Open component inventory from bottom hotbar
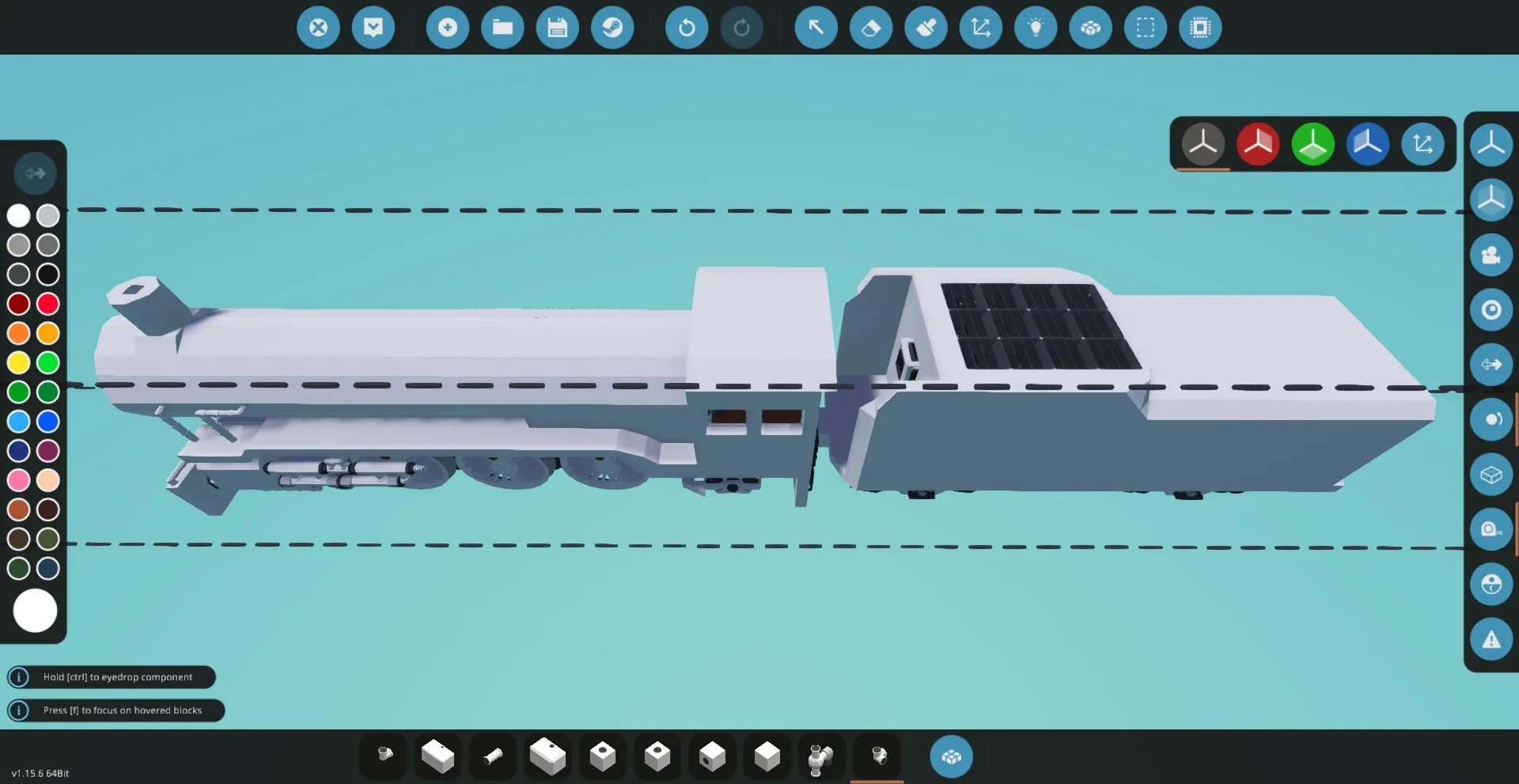Screen dimensions: 1519x784 (951, 757)
